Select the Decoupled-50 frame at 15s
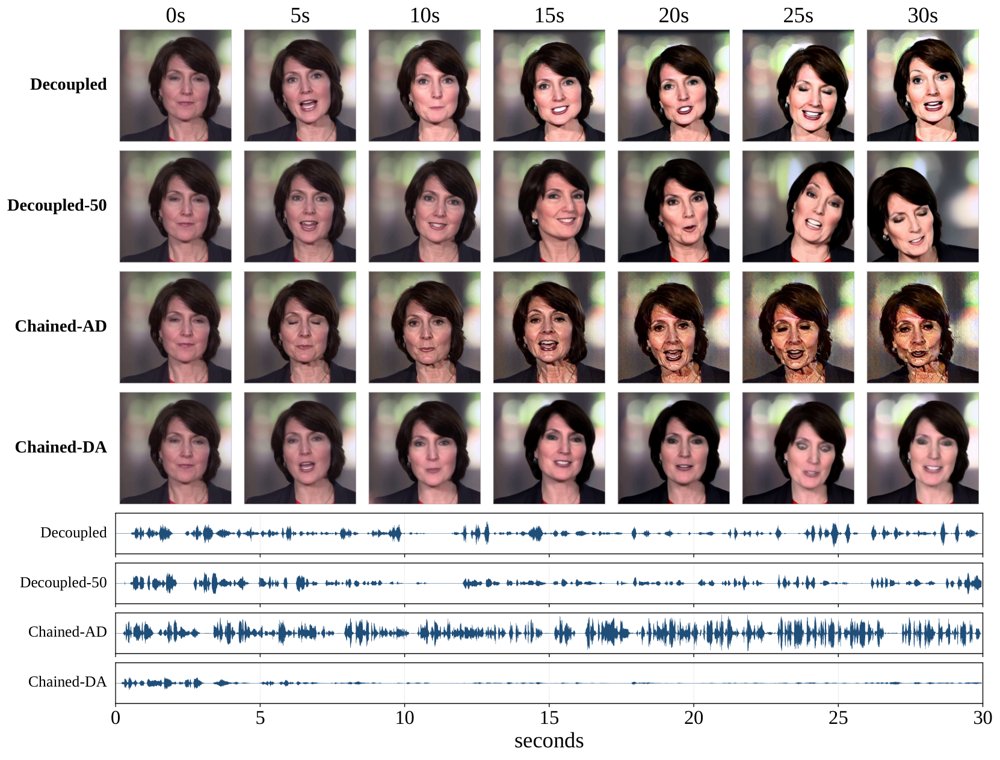Viewport: 1000px width, 760px height. tap(549, 207)
